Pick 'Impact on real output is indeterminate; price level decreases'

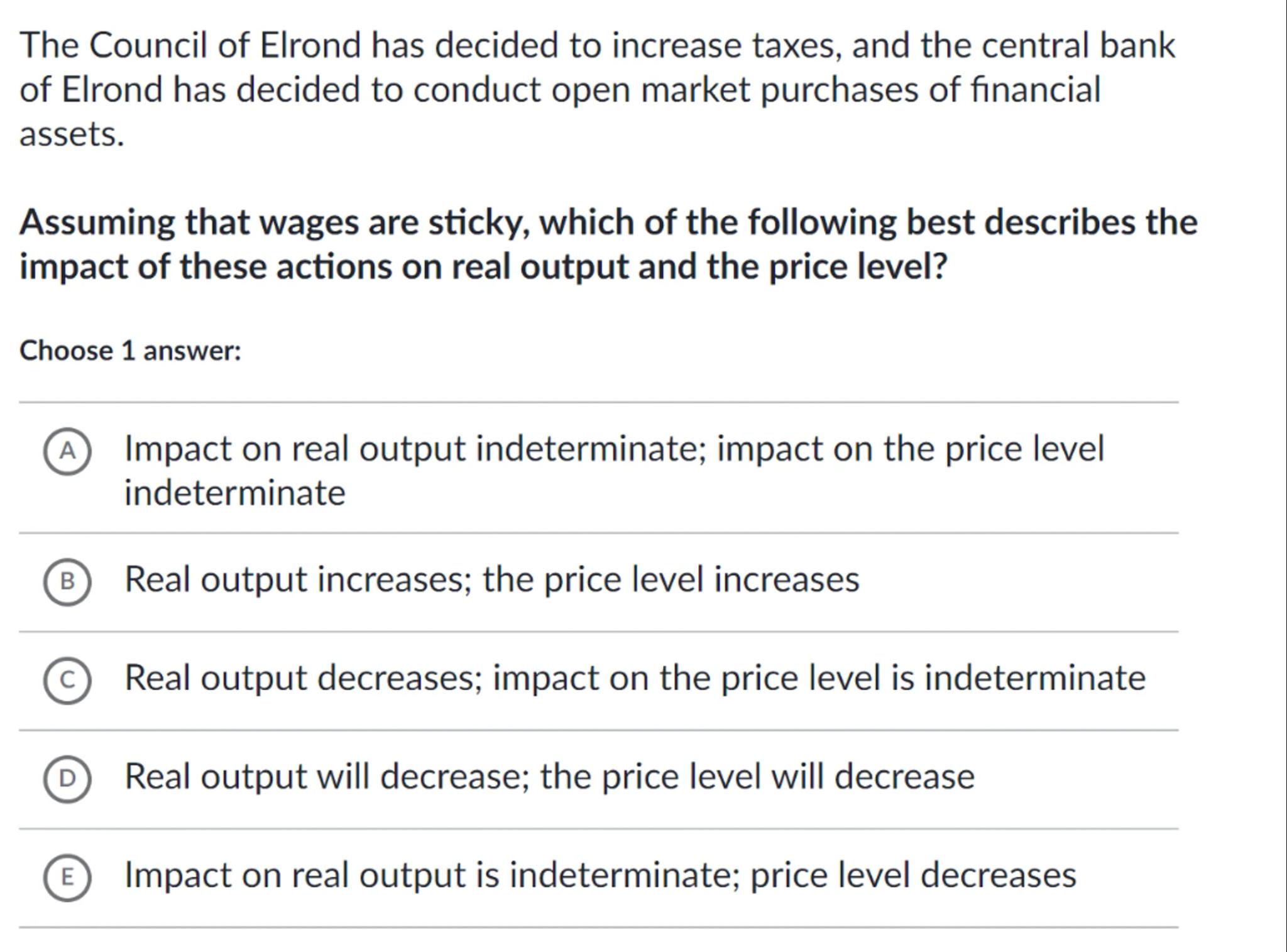(600, 875)
